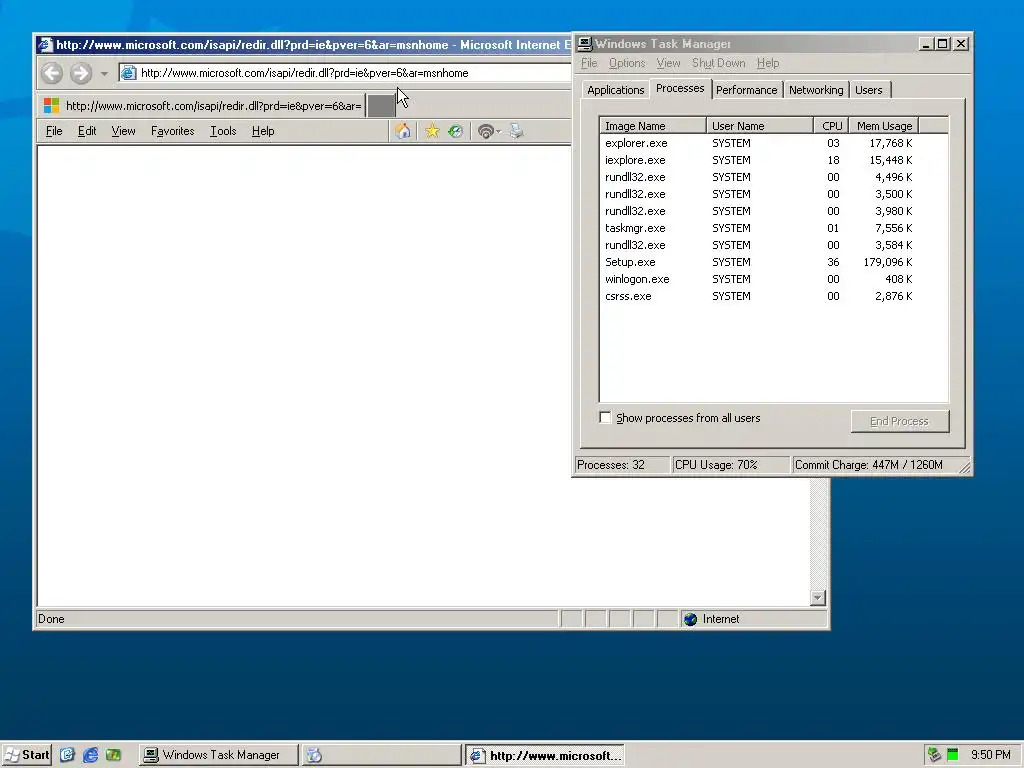Click the 'Processes: 32' status bar entry
Screen dimensions: 1024x768
tap(622, 465)
